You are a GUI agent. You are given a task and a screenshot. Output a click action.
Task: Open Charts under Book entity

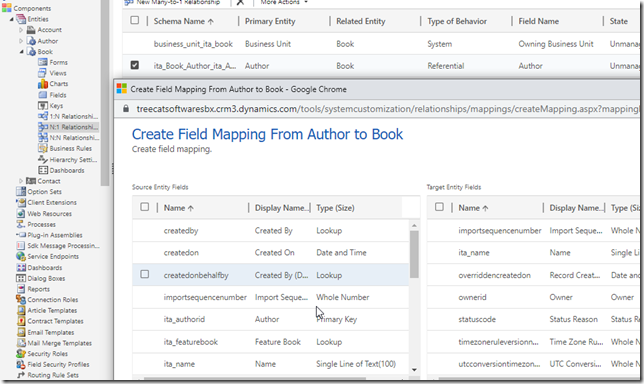53,84
